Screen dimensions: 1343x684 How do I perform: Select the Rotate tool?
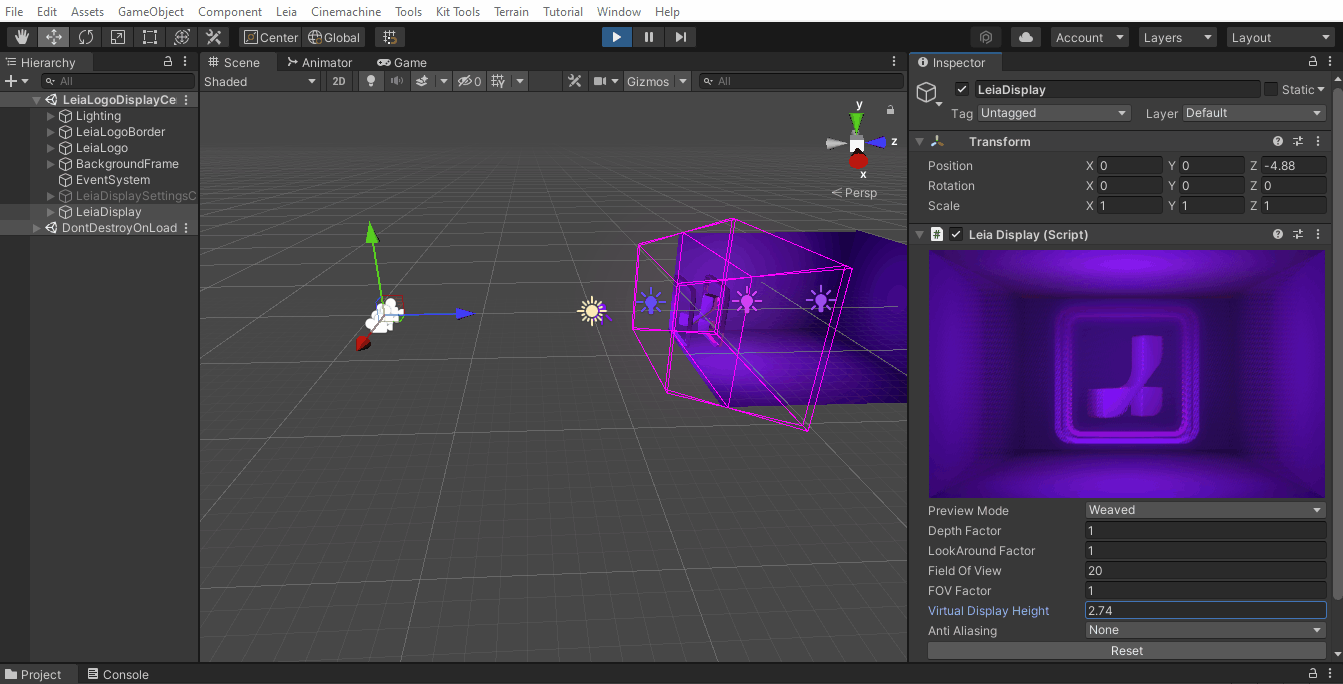(x=86, y=37)
